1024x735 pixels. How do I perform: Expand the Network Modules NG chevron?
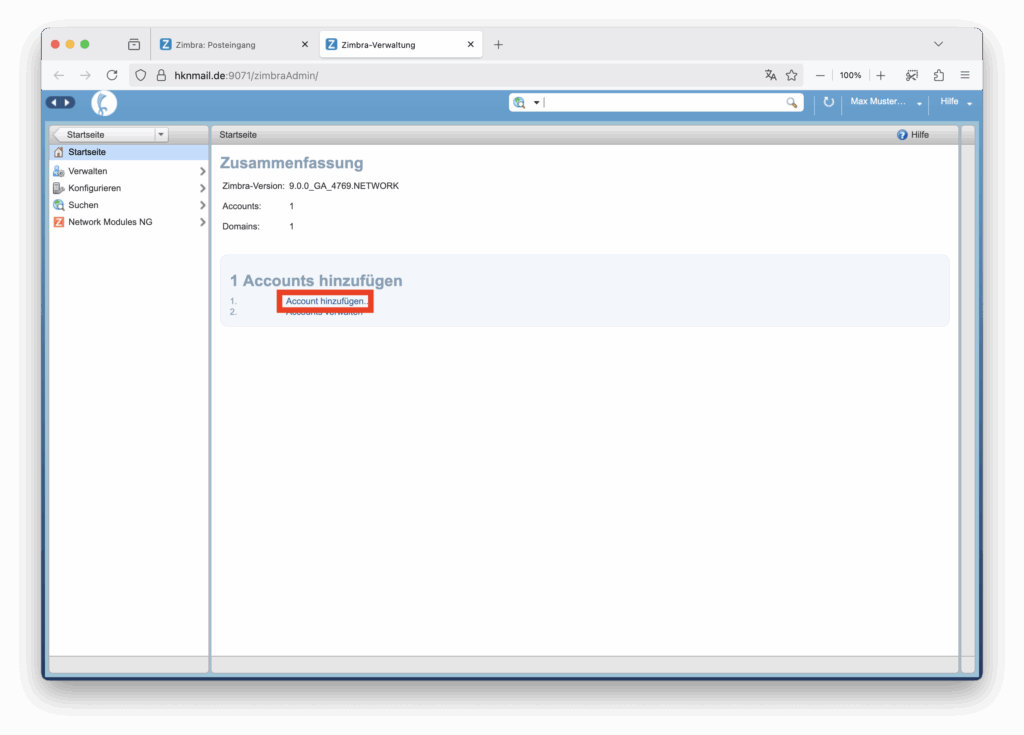point(202,222)
